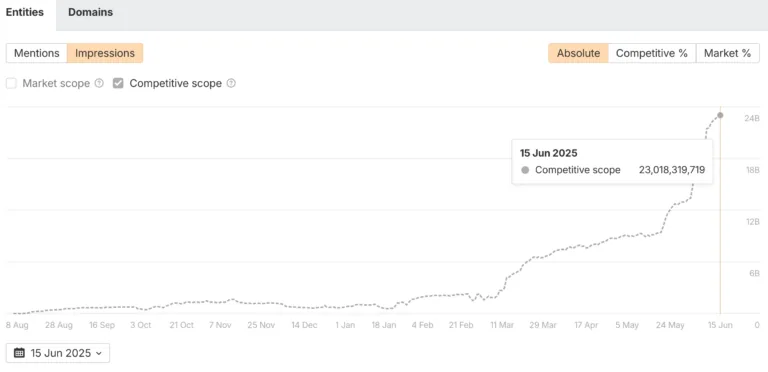
Task: Enable the Market scope checkbox
Action: click(11, 83)
